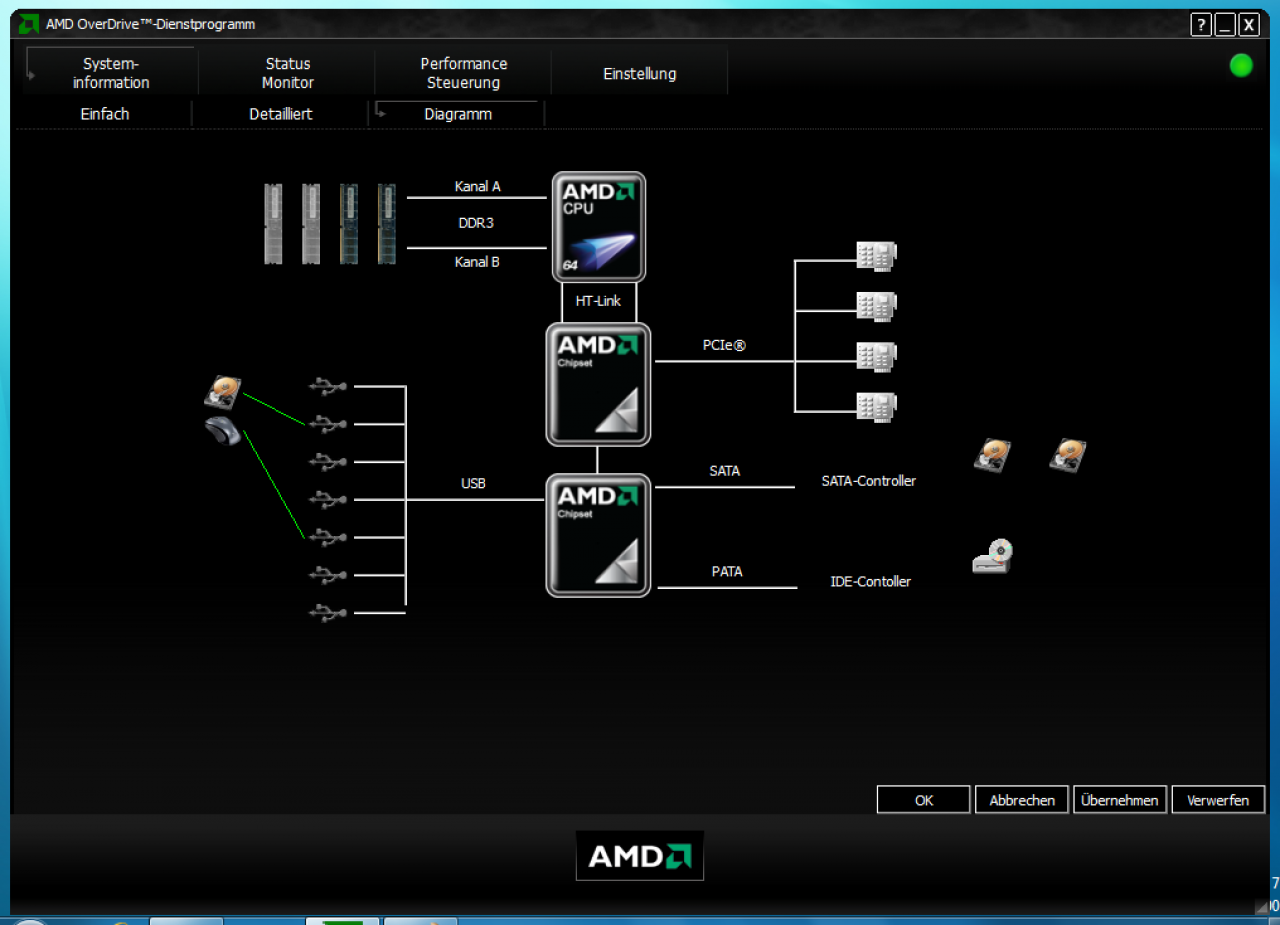
Task: Click the right SATA hard drive icon
Action: (1068, 456)
